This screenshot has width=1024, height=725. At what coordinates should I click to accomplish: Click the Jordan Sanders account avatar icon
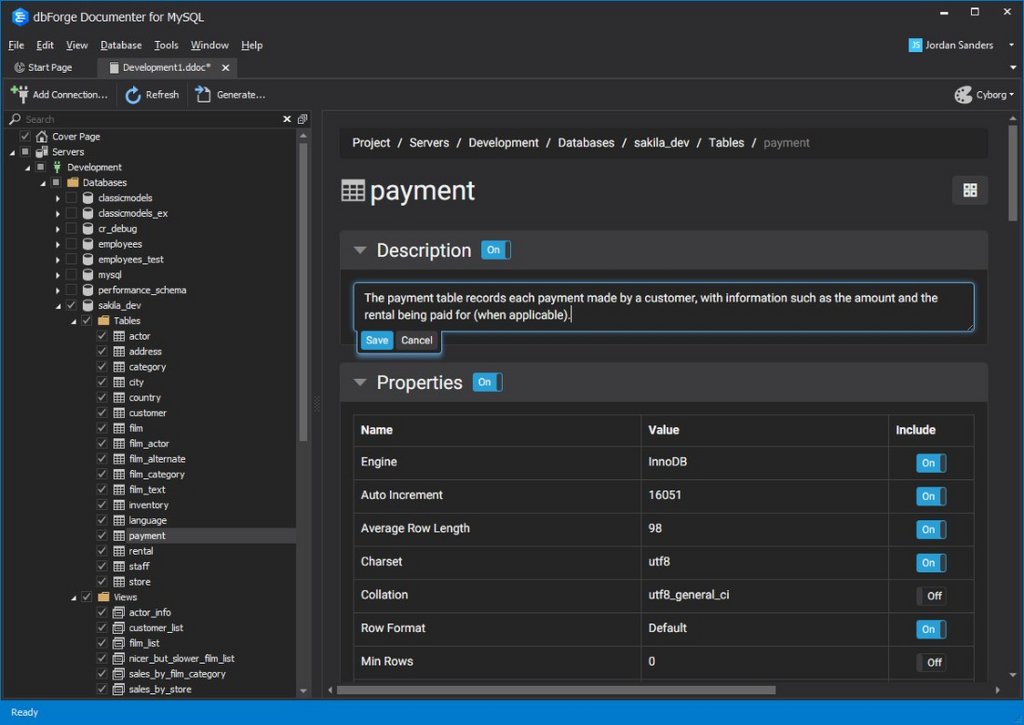(x=916, y=45)
